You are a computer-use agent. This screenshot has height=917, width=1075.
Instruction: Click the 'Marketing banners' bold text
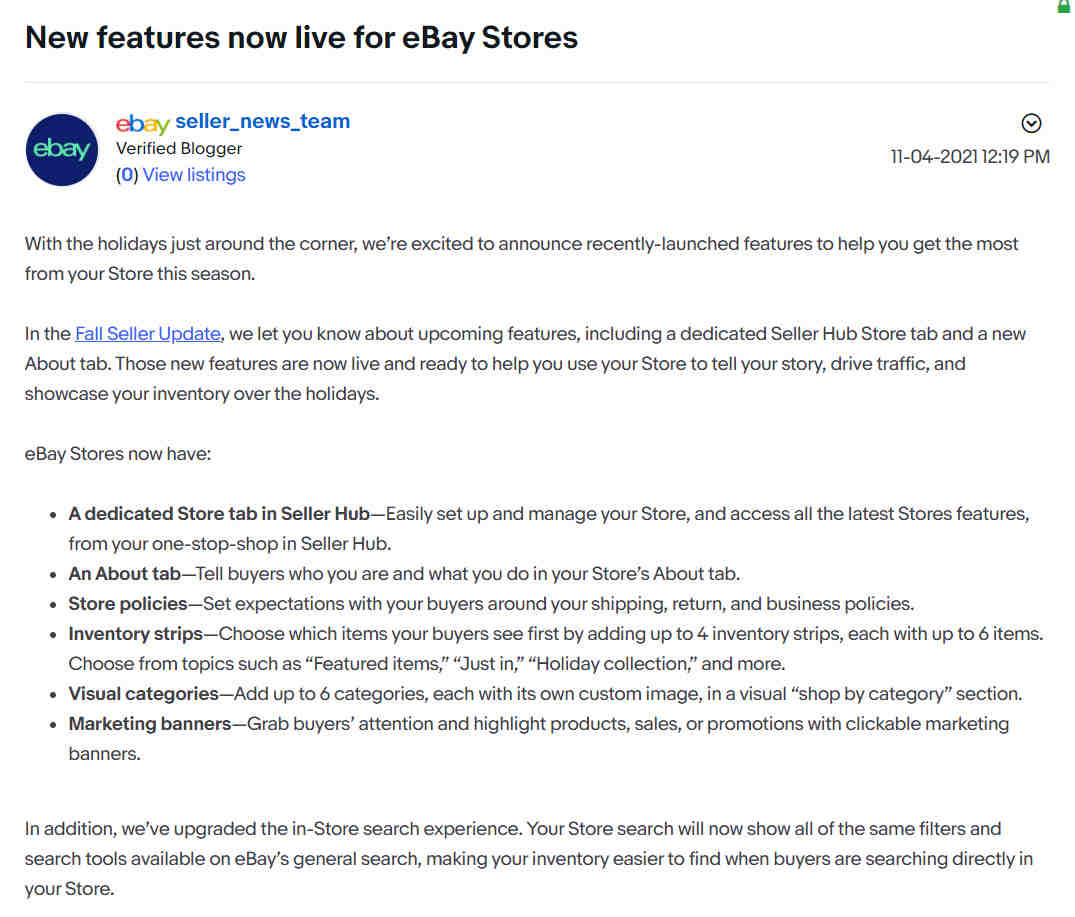point(149,724)
